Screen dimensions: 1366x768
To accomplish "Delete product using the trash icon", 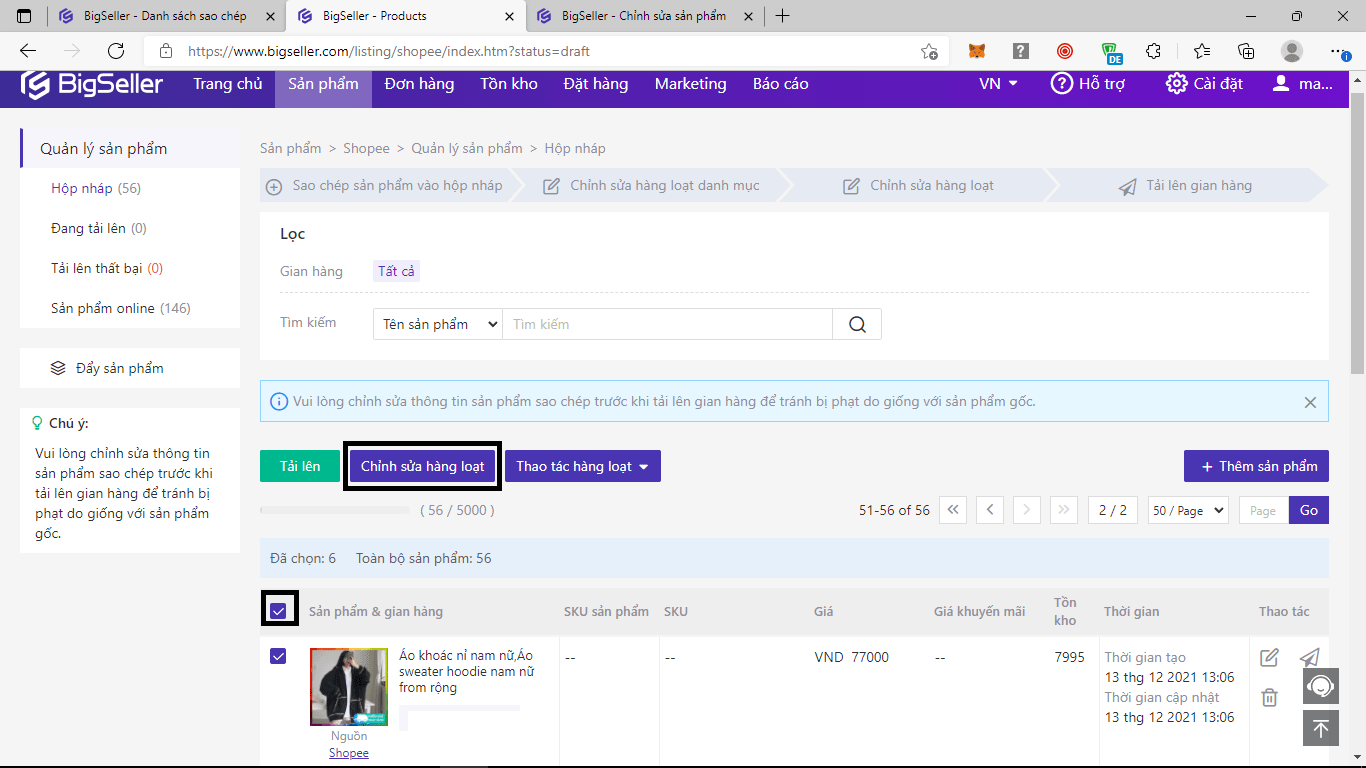I will 1269,697.
